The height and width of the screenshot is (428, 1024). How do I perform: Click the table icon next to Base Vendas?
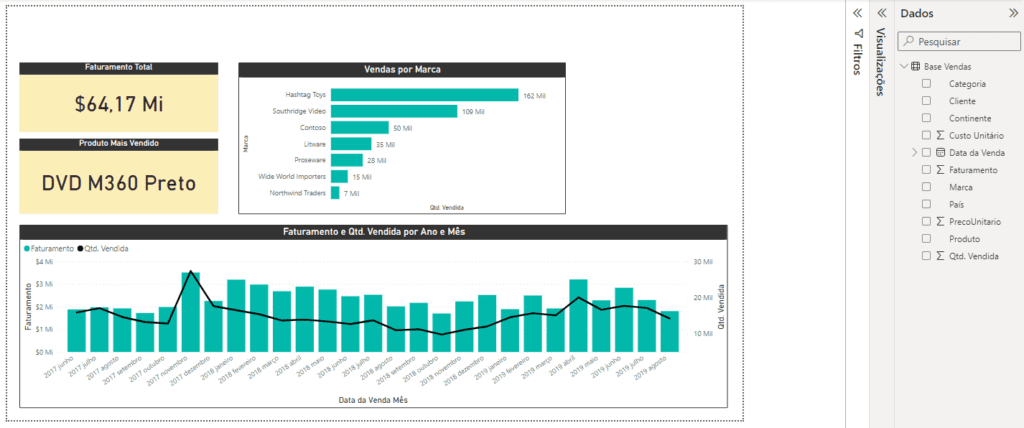coord(916,67)
